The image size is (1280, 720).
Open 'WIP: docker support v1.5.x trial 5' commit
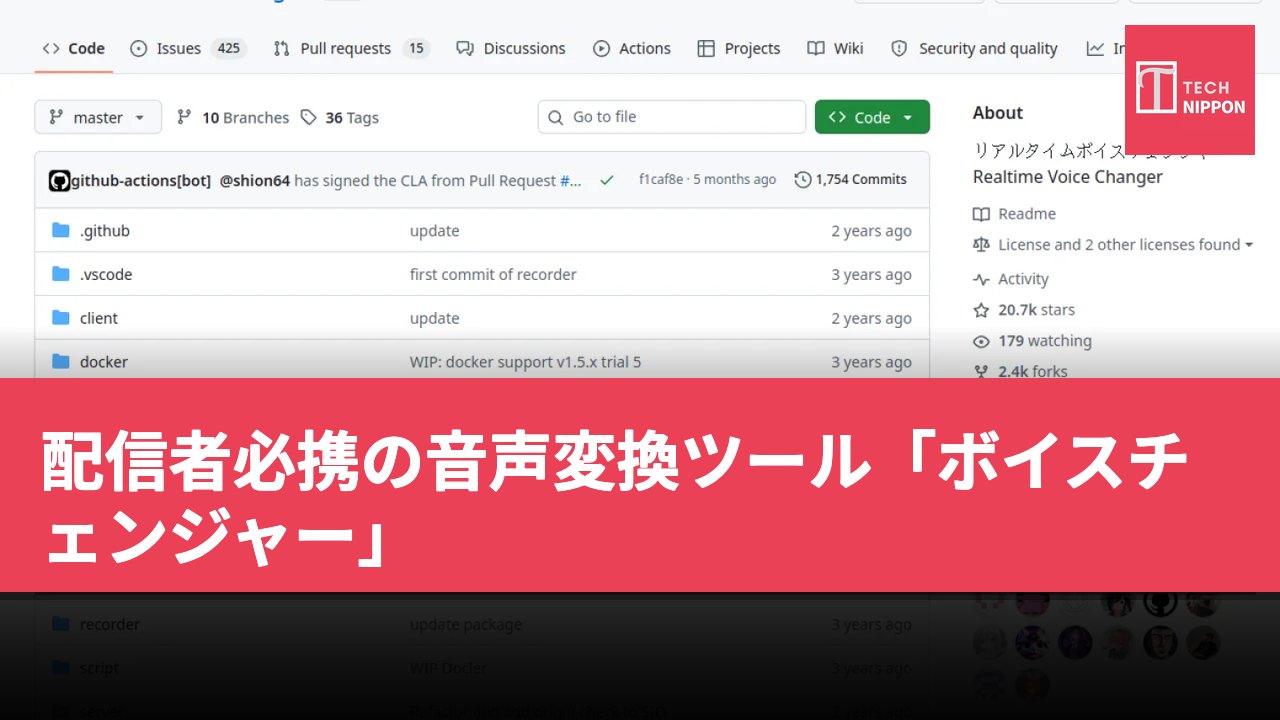526,362
